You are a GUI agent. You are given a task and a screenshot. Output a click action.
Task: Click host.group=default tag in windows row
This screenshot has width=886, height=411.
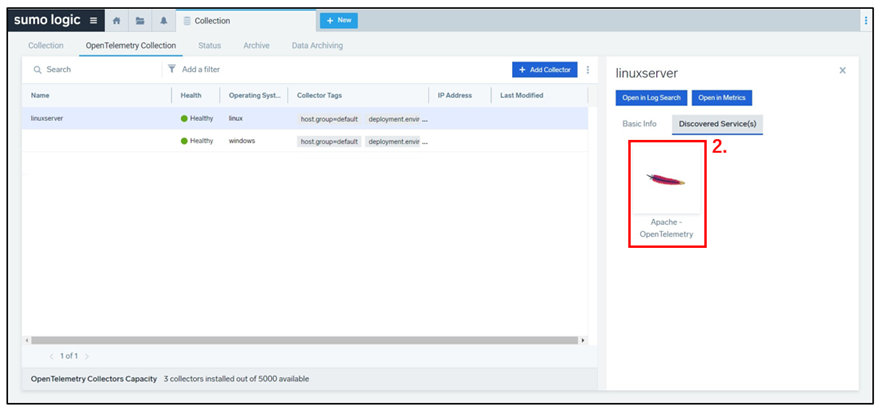[329, 141]
